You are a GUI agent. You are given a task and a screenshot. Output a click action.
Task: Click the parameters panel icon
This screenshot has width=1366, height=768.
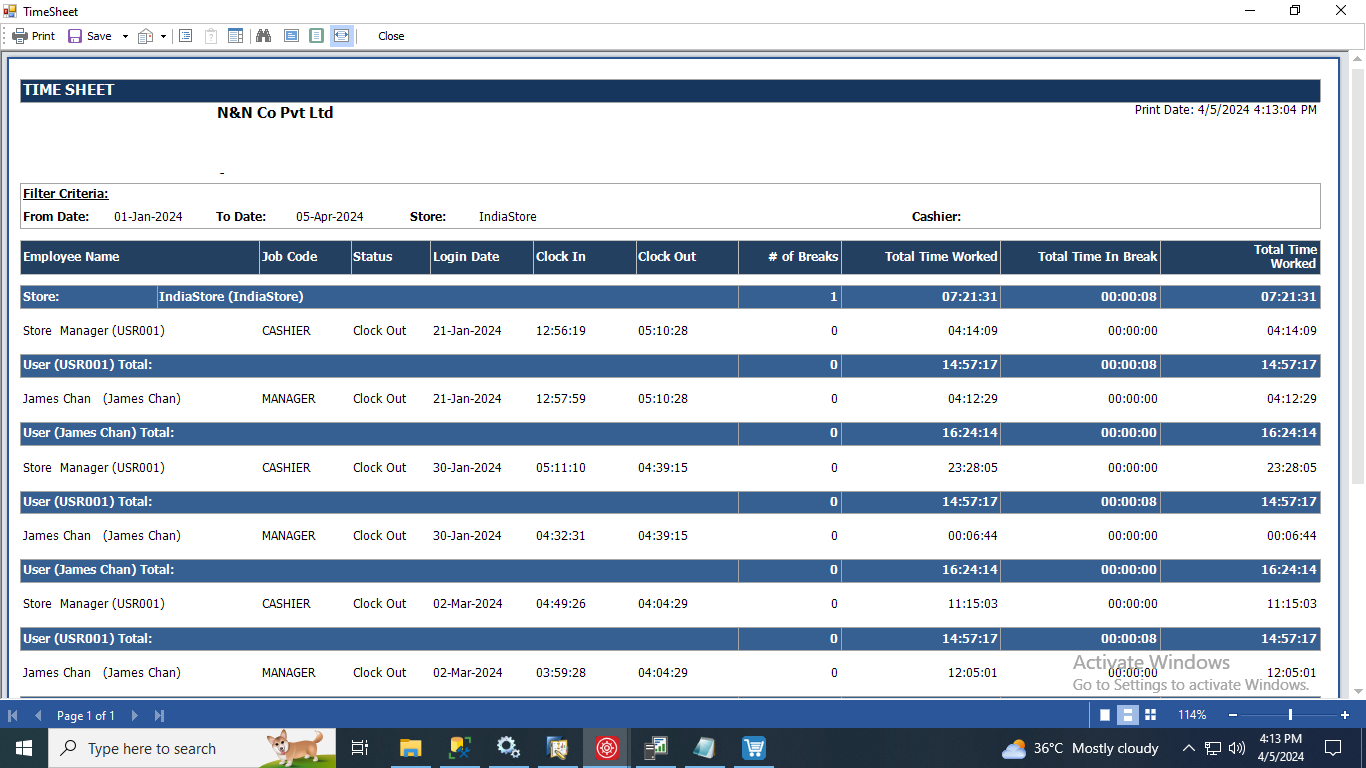click(x=211, y=36)
